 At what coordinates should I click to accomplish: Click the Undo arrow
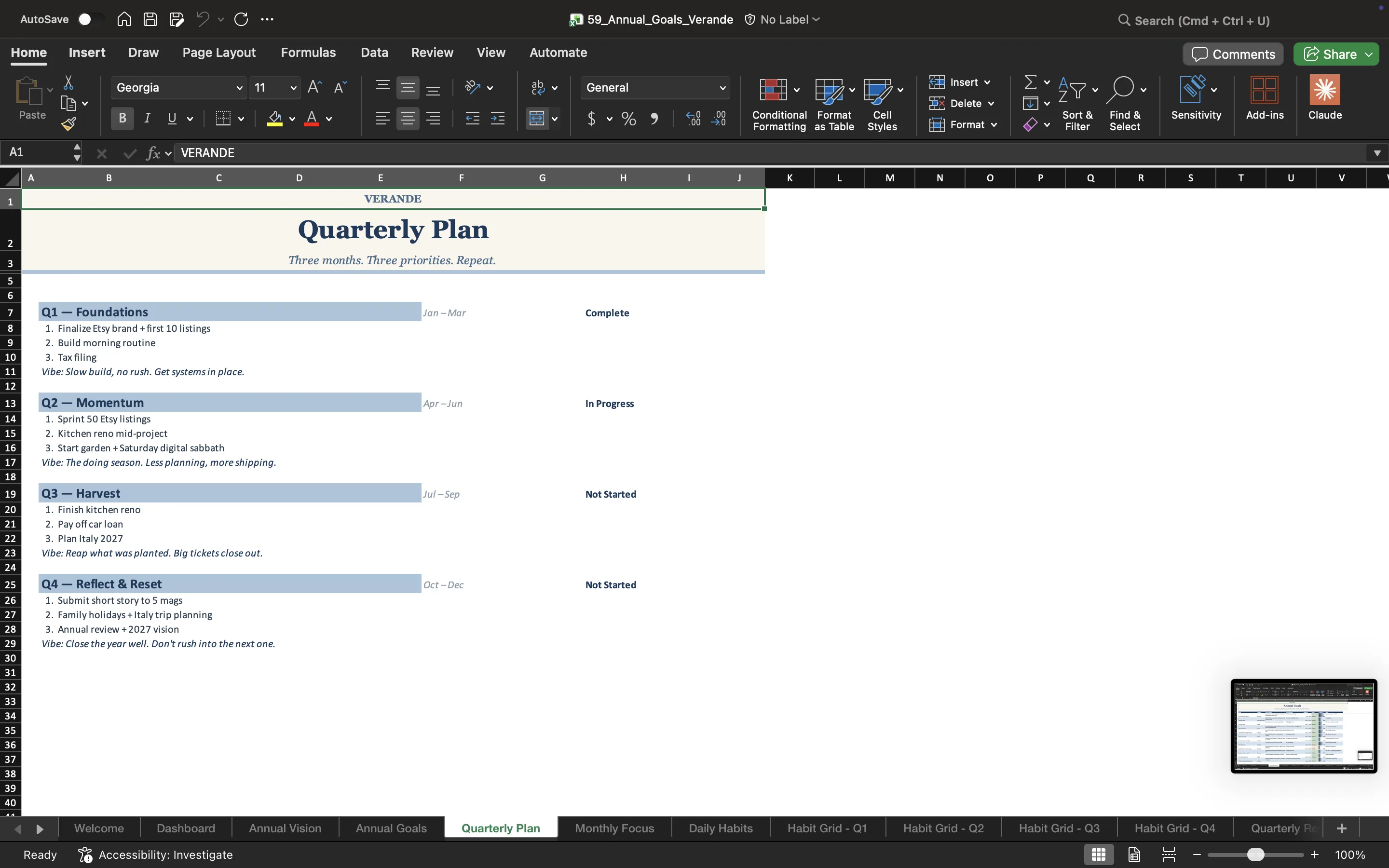202,19
